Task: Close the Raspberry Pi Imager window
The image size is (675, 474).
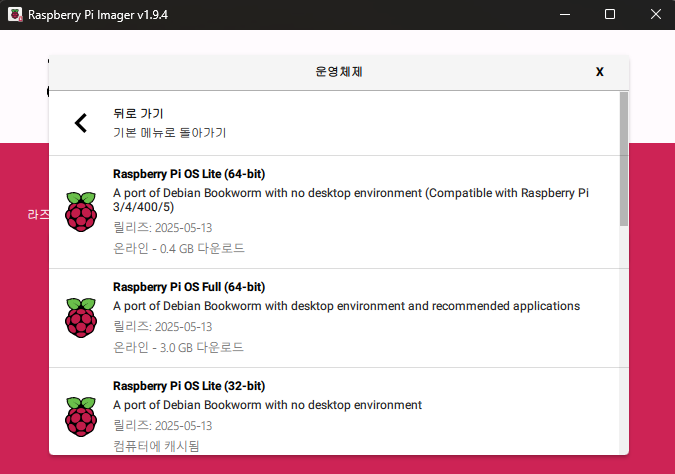Action: [x=655, y=15]
